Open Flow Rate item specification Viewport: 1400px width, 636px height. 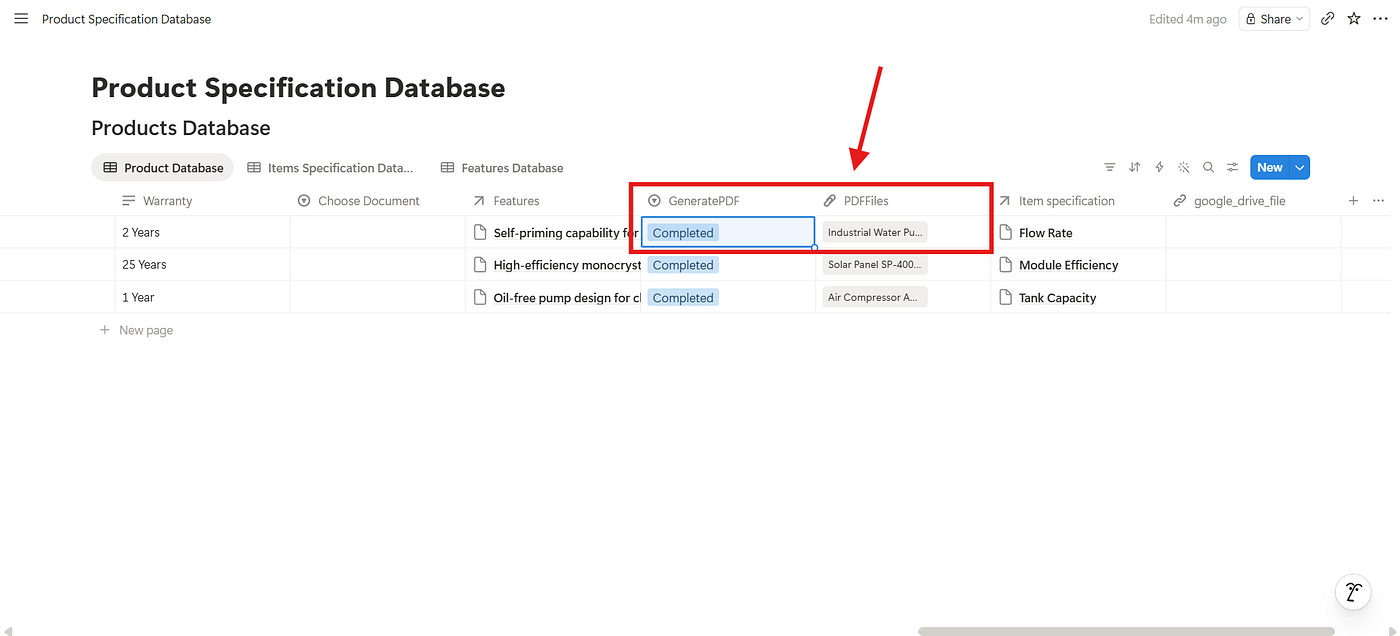click(1045, 233)
